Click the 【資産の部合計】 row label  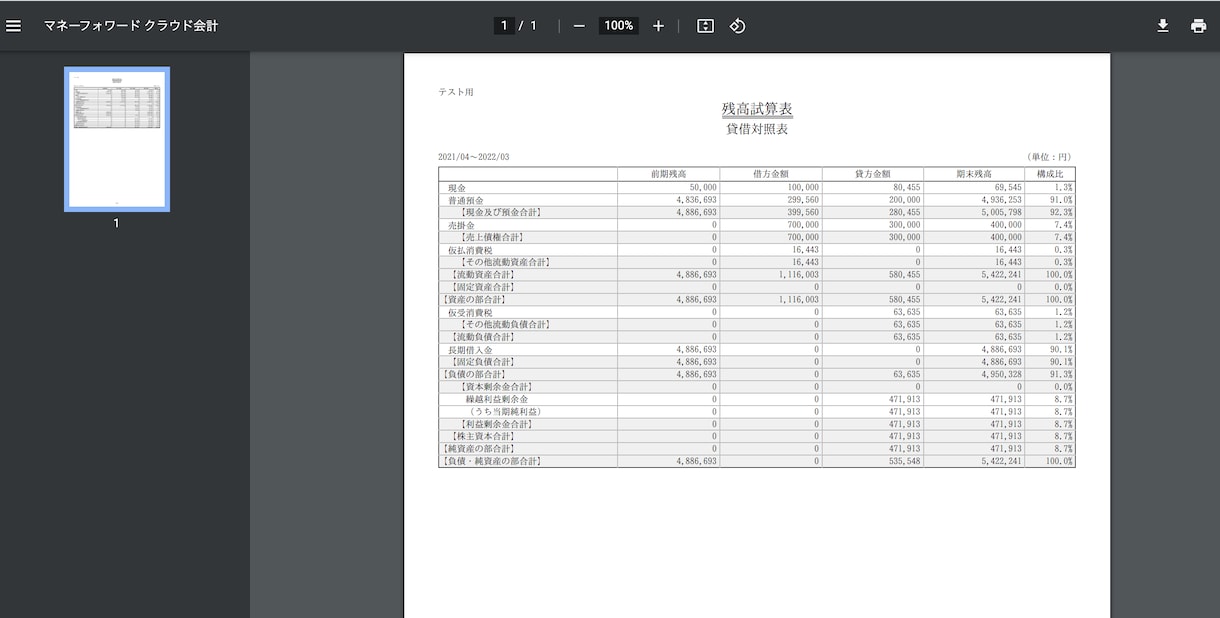click(x=473, y=299)
